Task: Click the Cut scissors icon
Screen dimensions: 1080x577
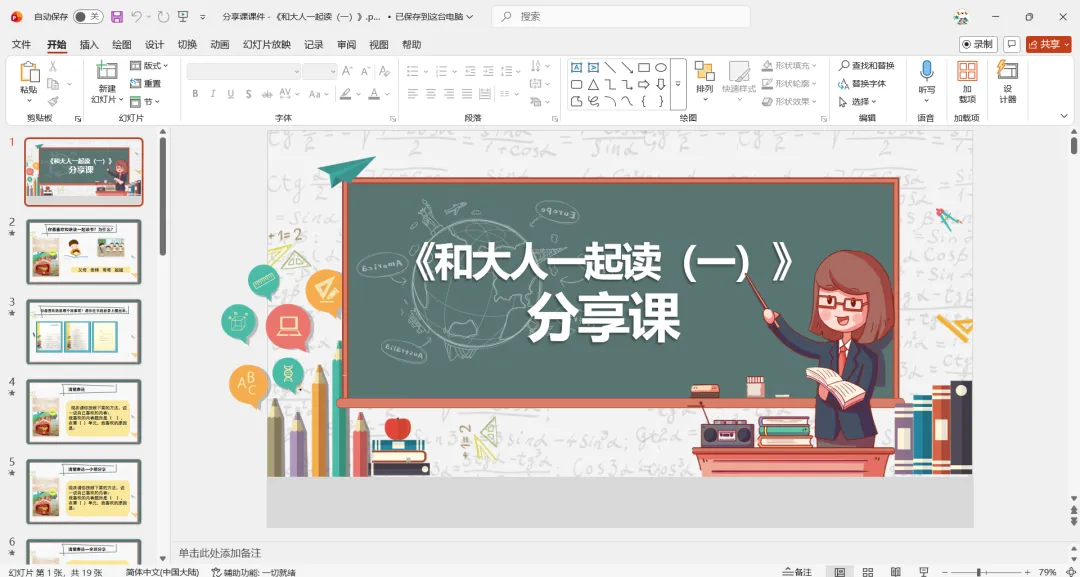Action: pyautogui.click(x=53, y=66)
